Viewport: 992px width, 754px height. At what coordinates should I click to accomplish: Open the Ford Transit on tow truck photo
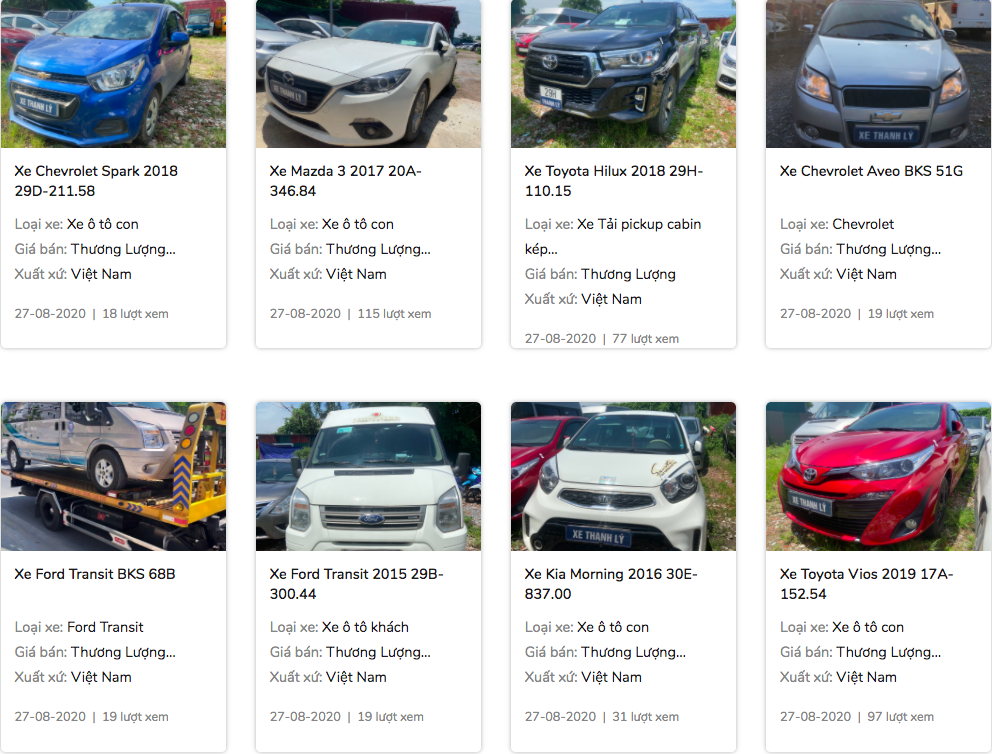point(113,476)
